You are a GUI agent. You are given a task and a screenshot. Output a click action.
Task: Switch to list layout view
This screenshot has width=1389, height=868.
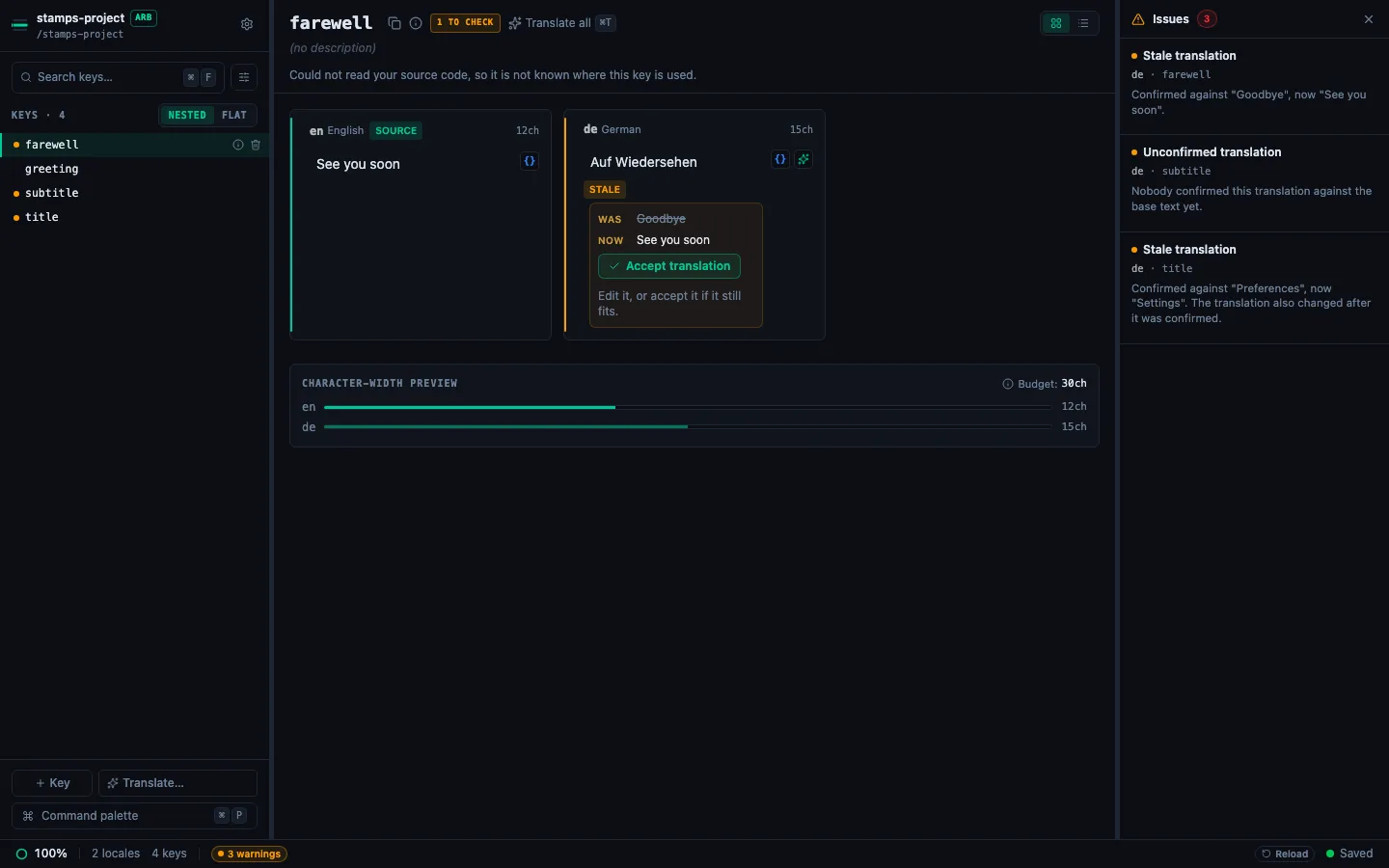[1083, 23]
